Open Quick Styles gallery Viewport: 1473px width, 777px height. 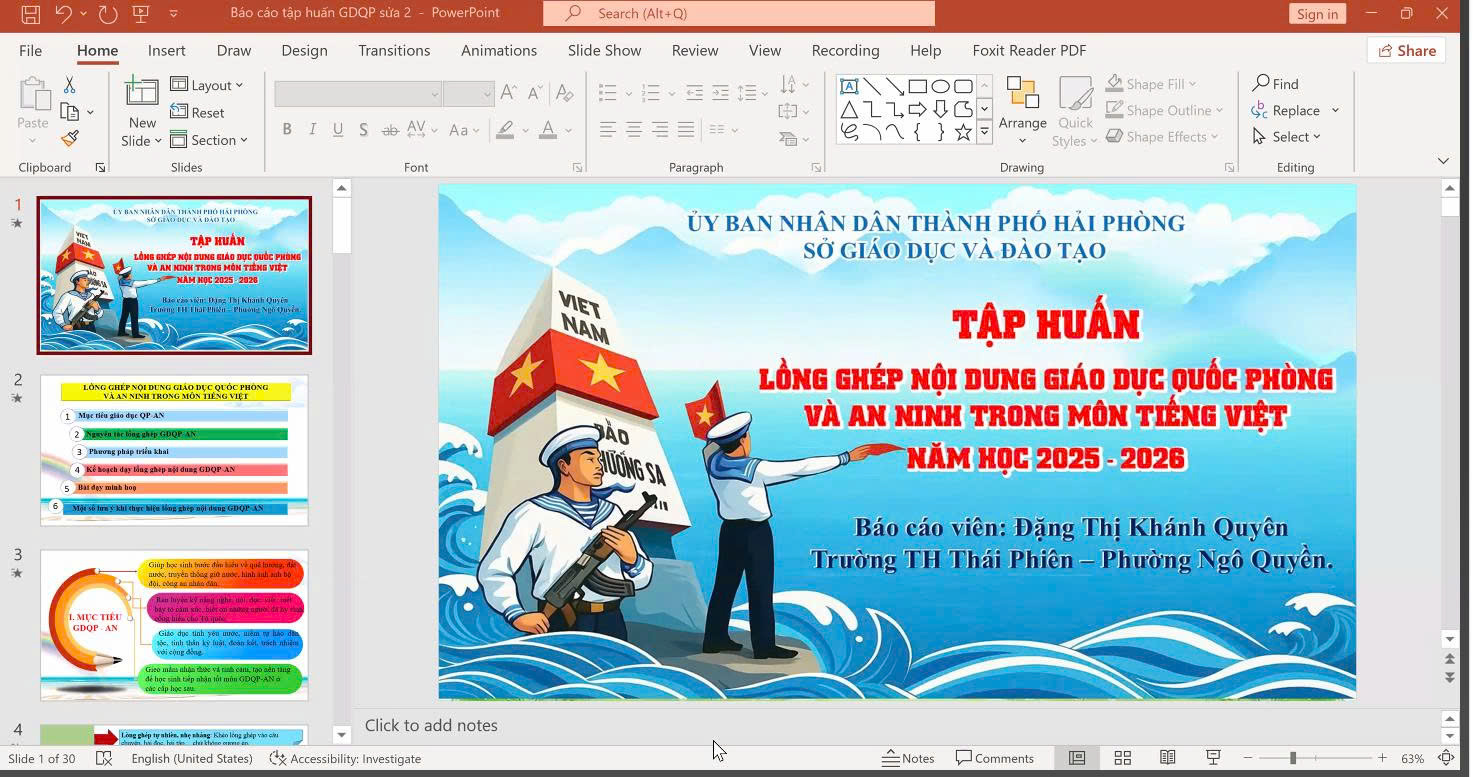click(x=1075, y=111)
